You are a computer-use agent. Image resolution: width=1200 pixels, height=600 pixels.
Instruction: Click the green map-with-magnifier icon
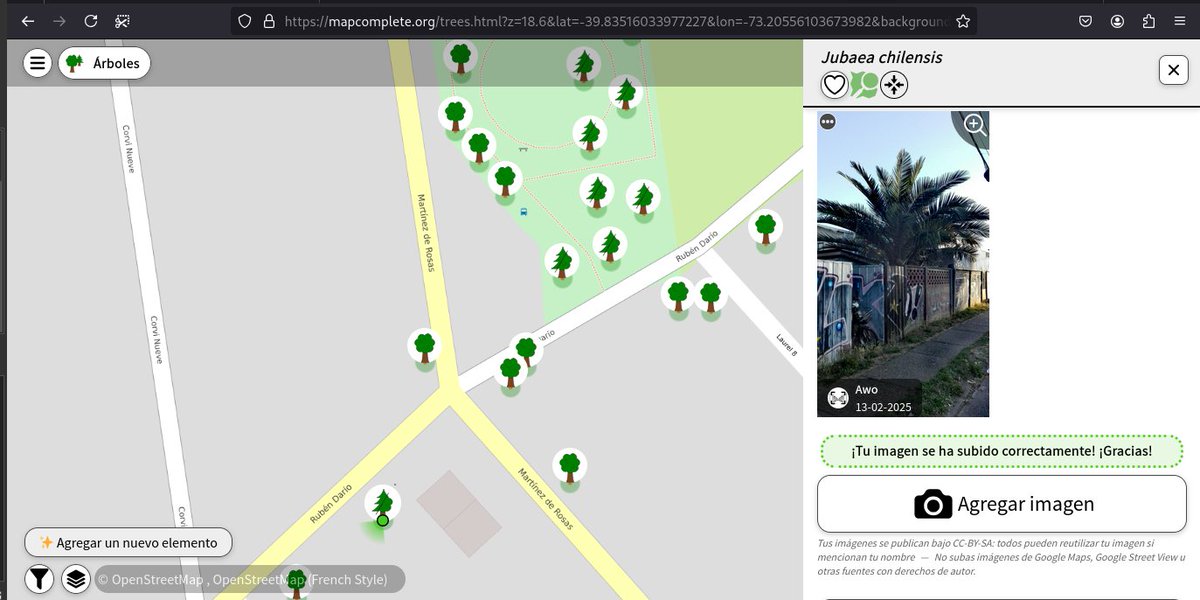coord(864,86)
